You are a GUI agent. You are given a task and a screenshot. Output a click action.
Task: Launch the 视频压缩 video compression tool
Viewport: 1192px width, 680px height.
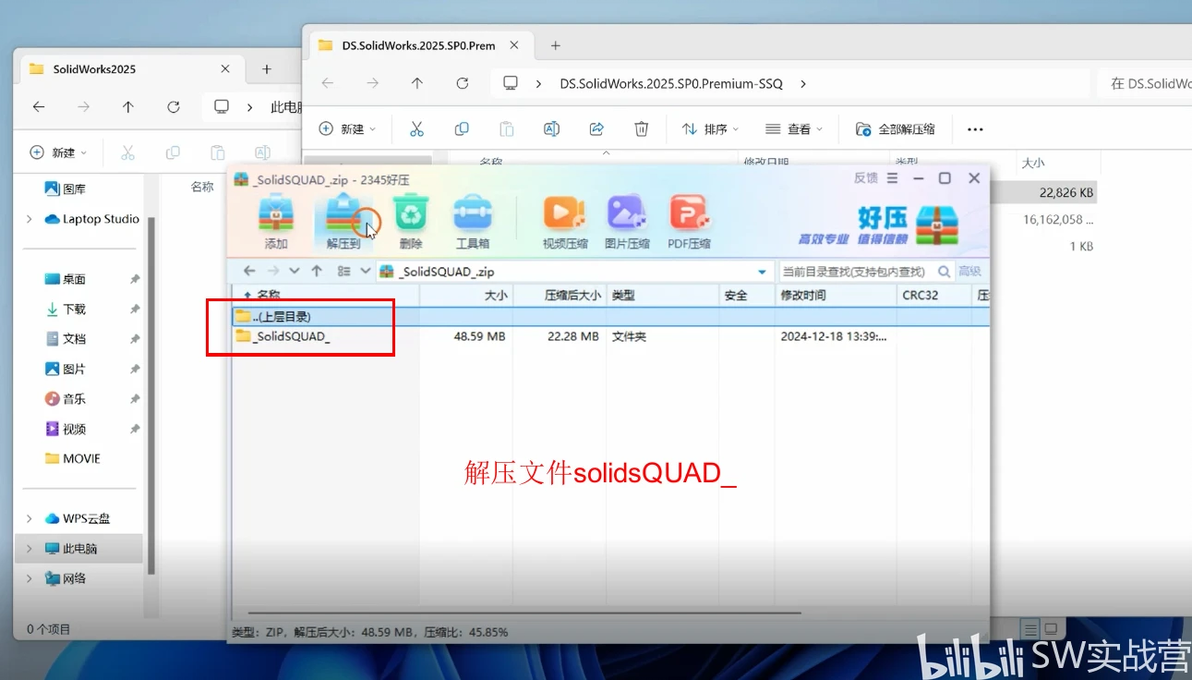coord(565,221)
